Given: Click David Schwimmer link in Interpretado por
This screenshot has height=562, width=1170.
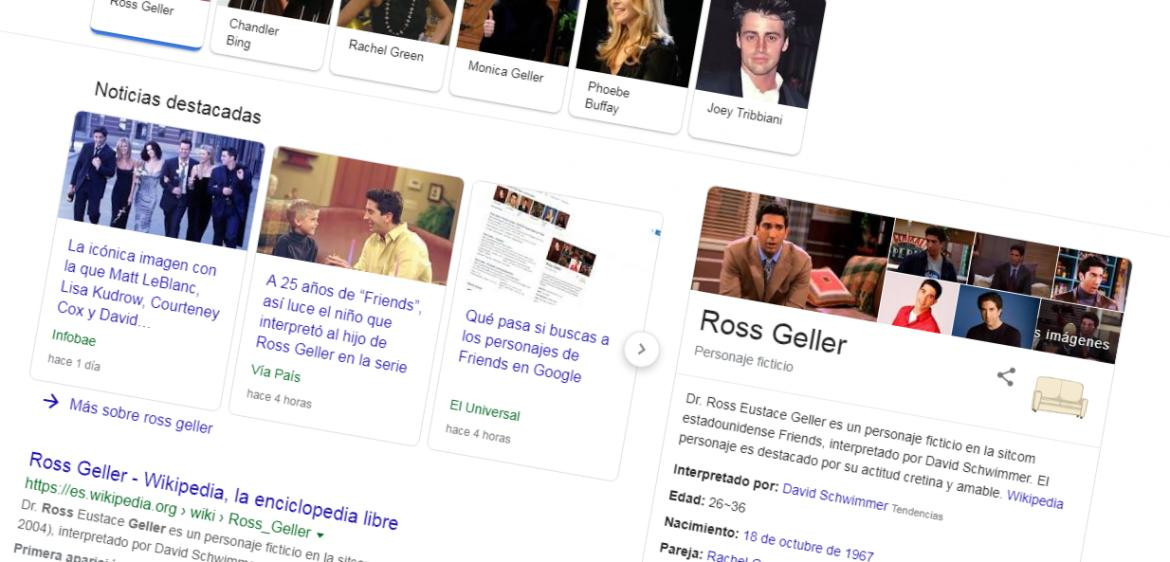Looking at the screenshot, I should [835, 497].
